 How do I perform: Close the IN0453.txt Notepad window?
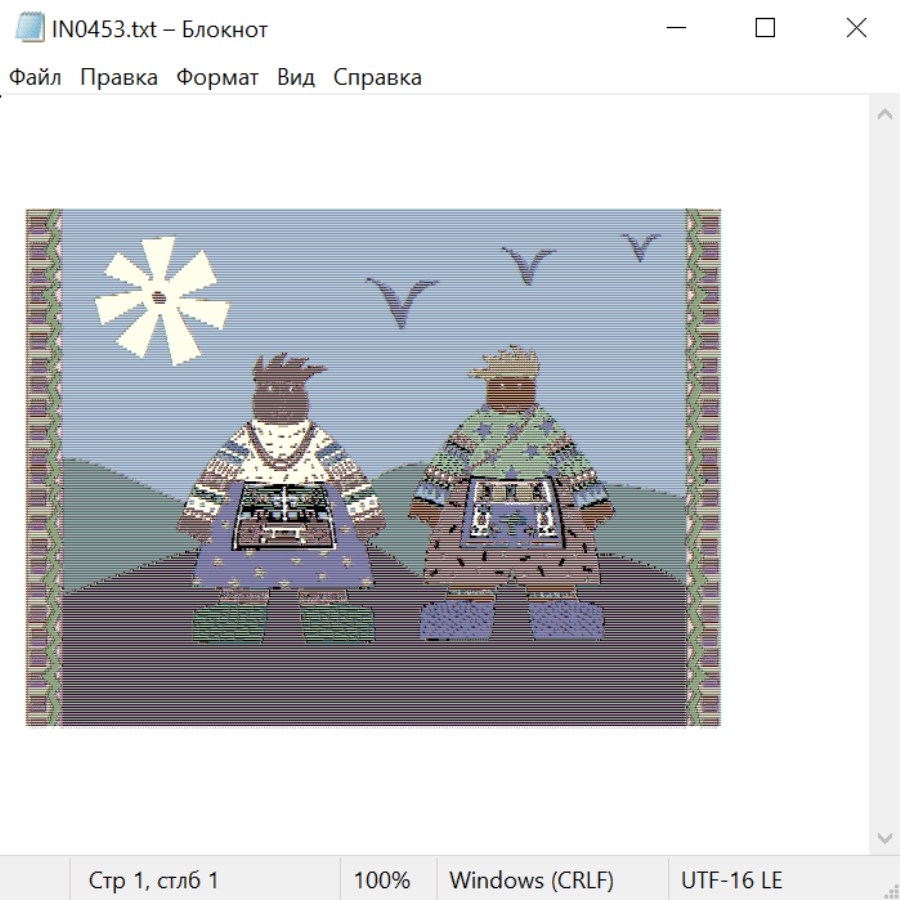(856, 28)
